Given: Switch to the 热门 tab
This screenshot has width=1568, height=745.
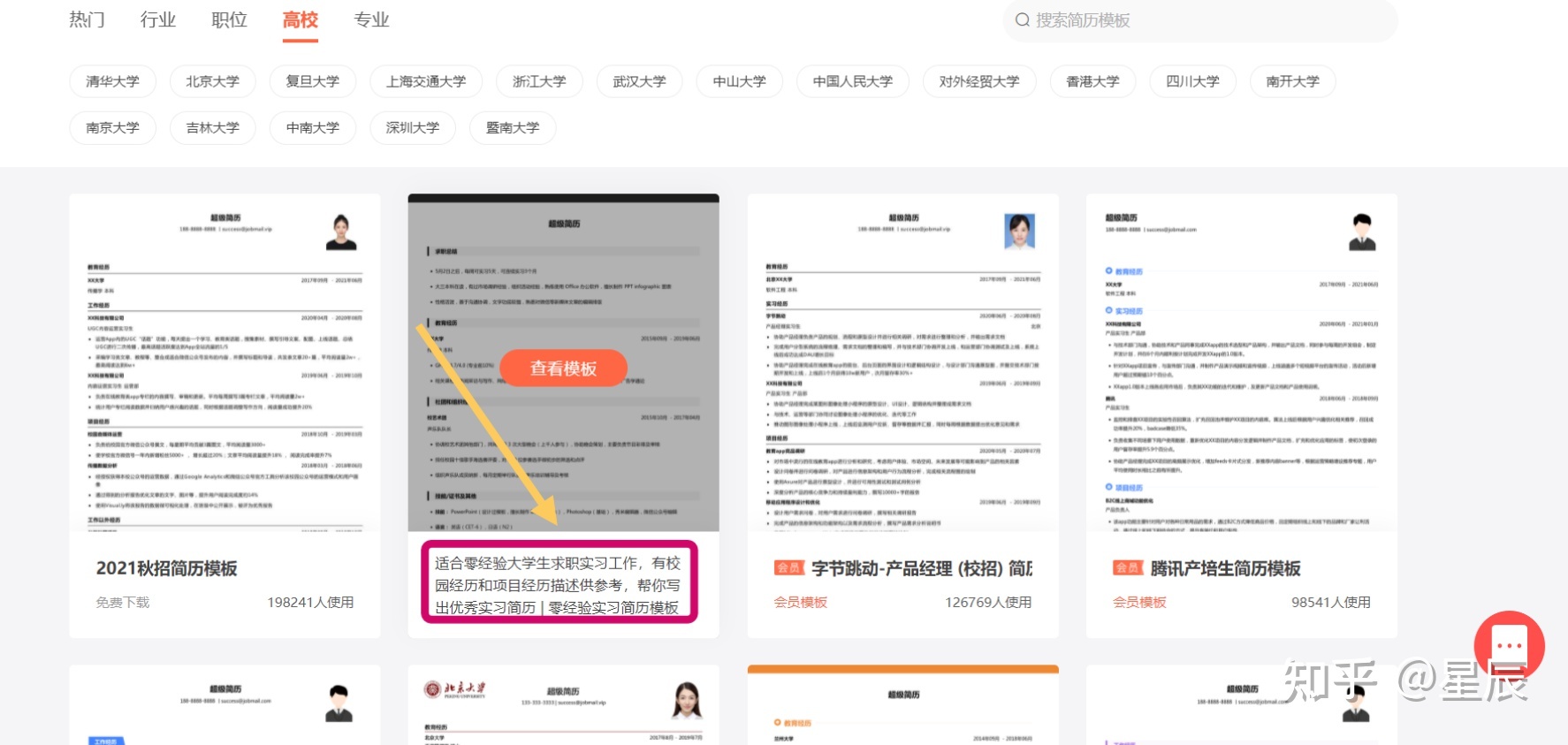Looking at the screenshot, I should 87,19.
